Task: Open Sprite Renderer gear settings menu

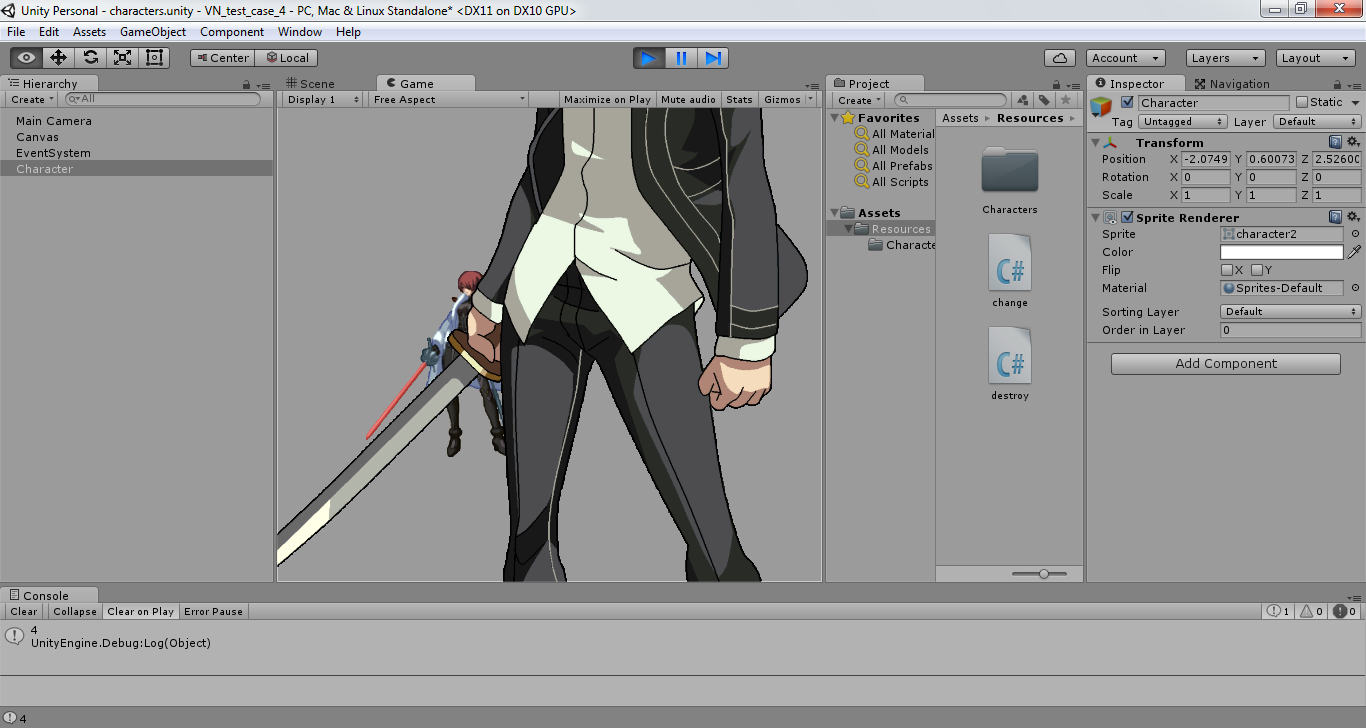Action: click(x=1353, y=217)
